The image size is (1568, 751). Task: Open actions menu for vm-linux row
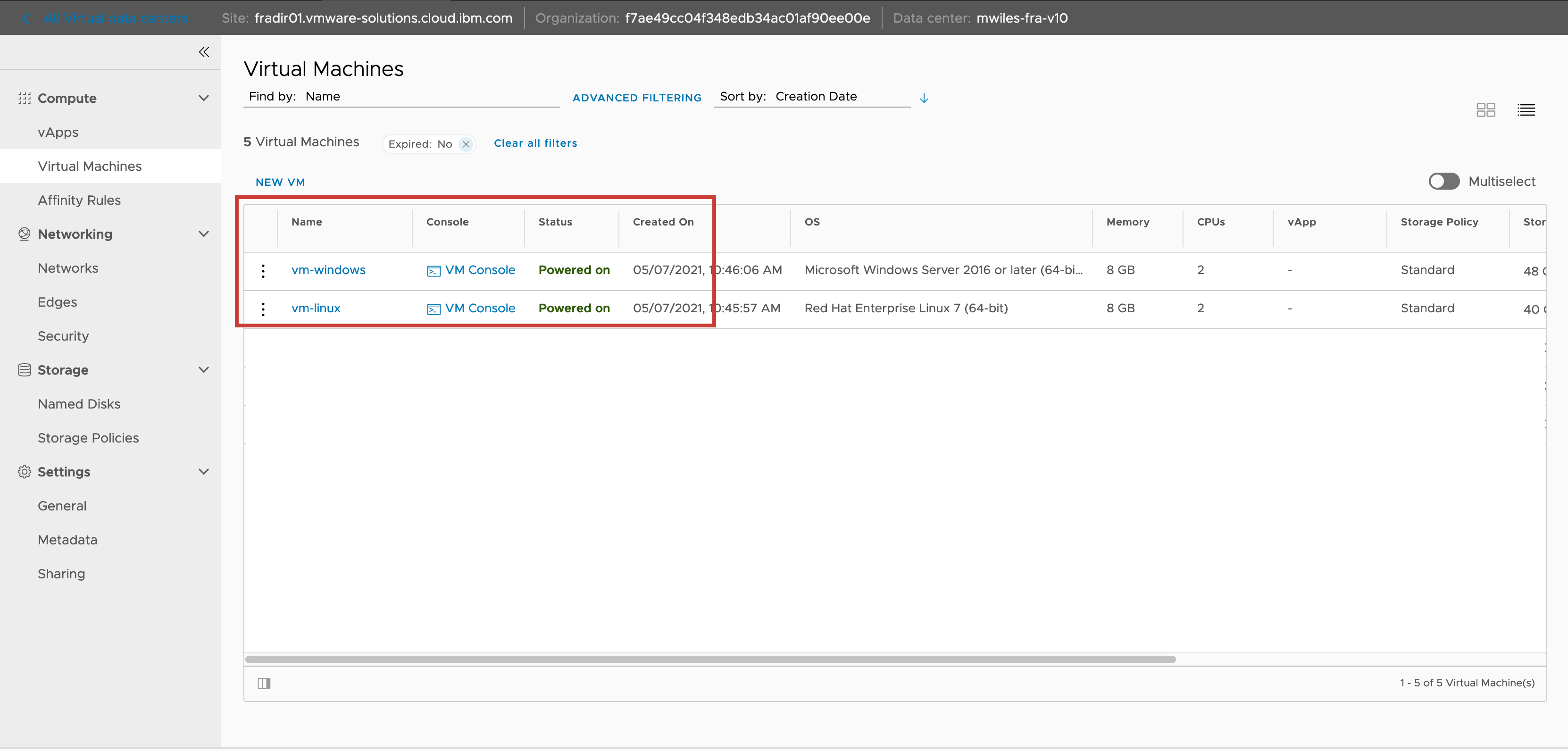263,309
